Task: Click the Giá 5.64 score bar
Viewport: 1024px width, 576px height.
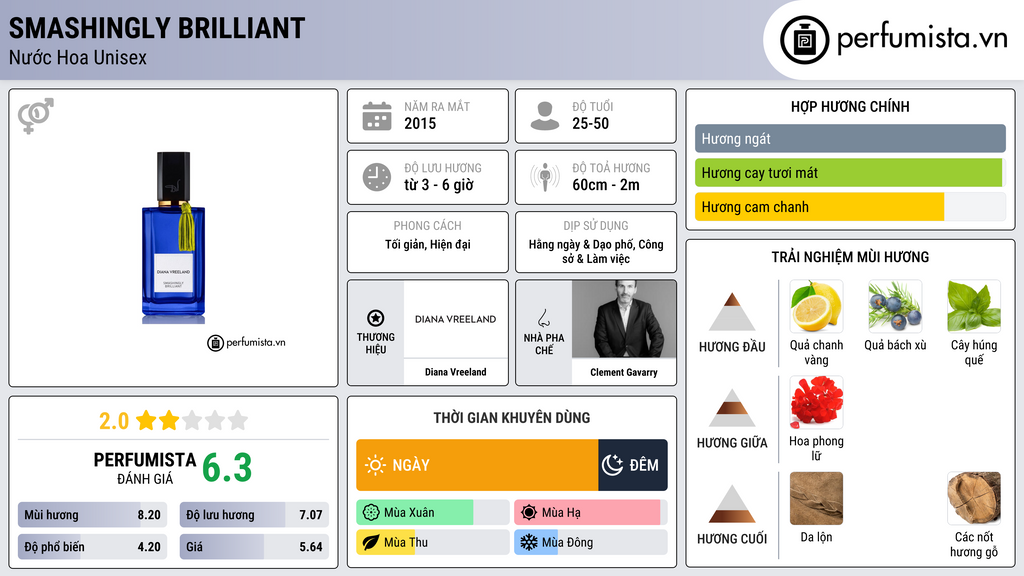Action: pos(255,547)
